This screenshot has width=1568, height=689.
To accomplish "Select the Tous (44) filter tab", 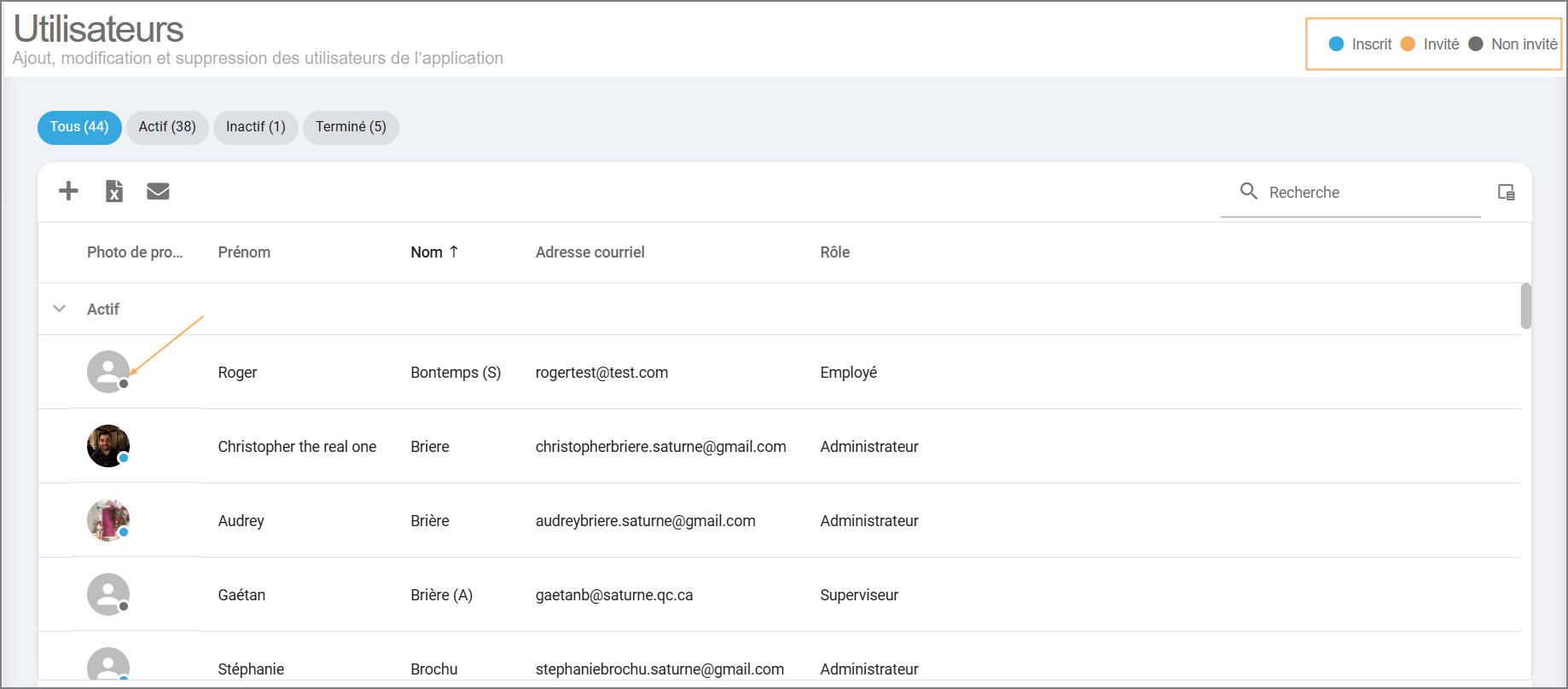I will (x=79, y=127).
